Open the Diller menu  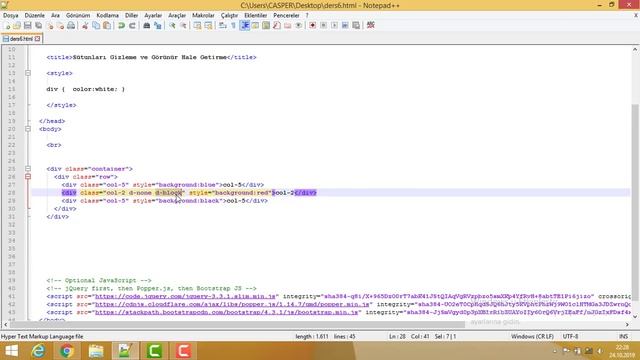coord(131,15)
